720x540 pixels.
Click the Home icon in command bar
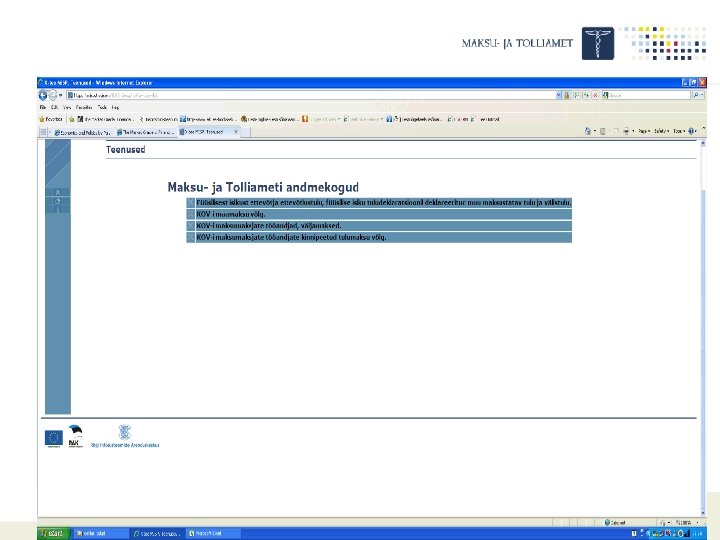587,131
